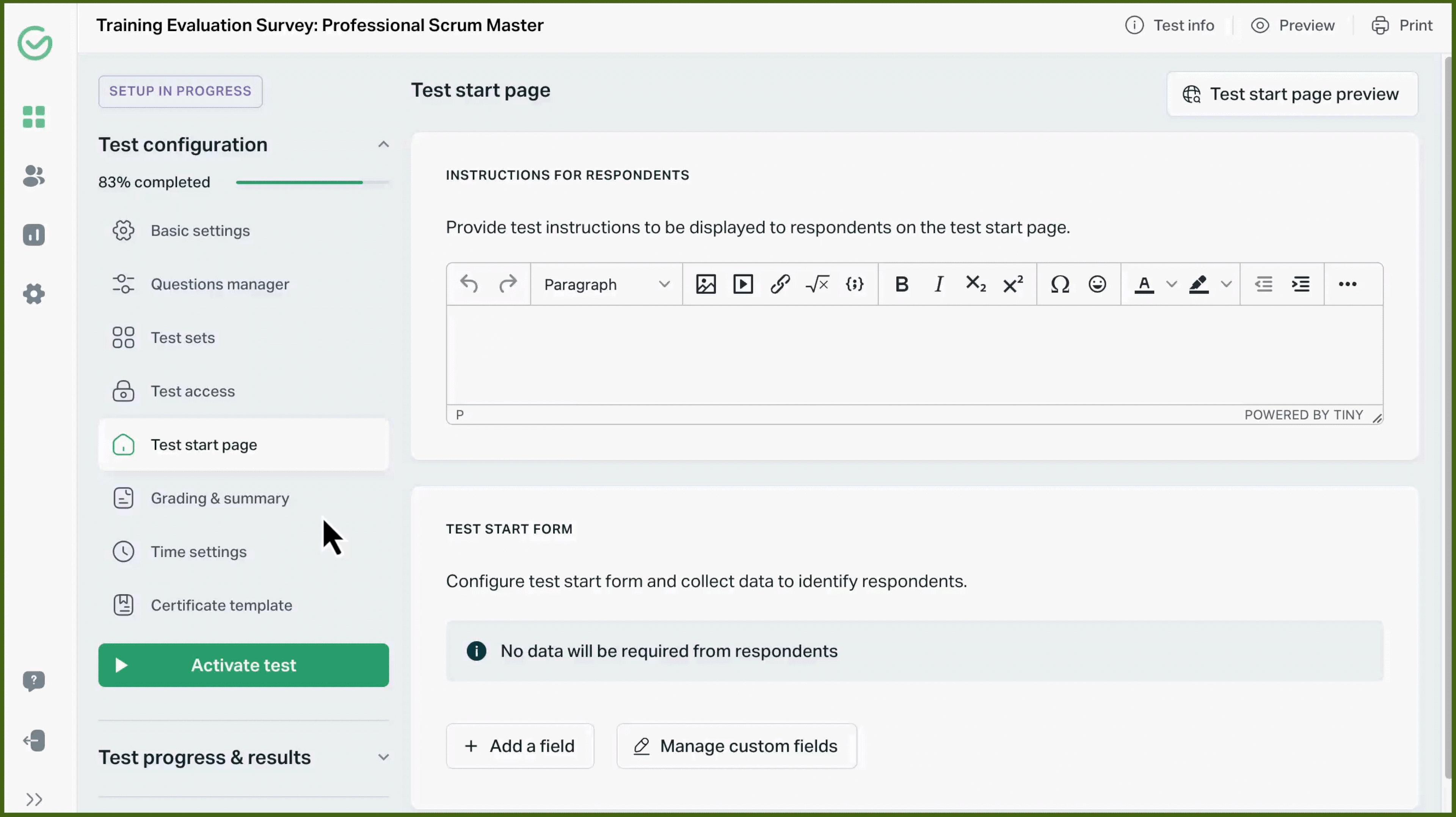Image resolution: width=1456 pixels, height=817 pixels.
Task: Toggle italic formatting in the editor
Action: click(x=939, y=284)
